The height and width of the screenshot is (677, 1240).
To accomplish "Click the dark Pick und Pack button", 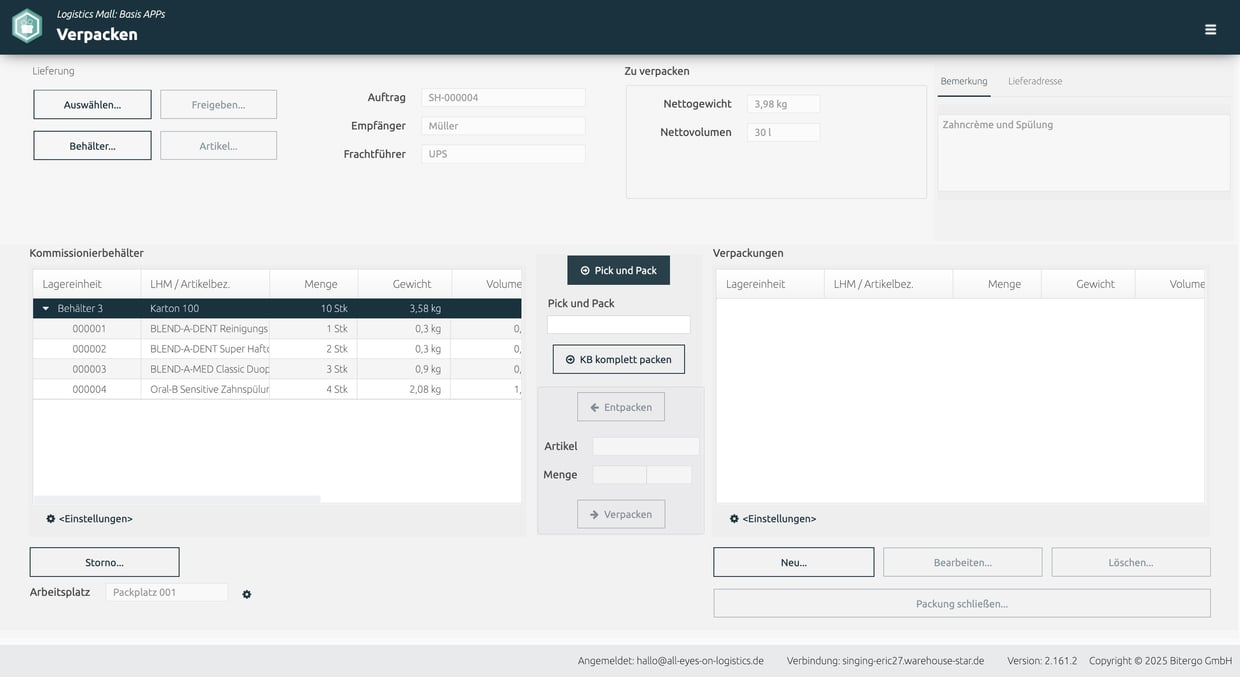I will point(618,270).
